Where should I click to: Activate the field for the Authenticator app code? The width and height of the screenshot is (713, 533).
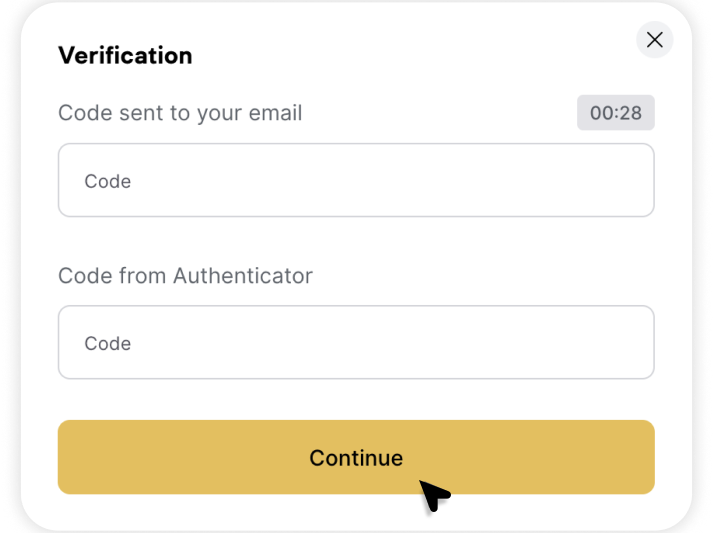point(356,343)
